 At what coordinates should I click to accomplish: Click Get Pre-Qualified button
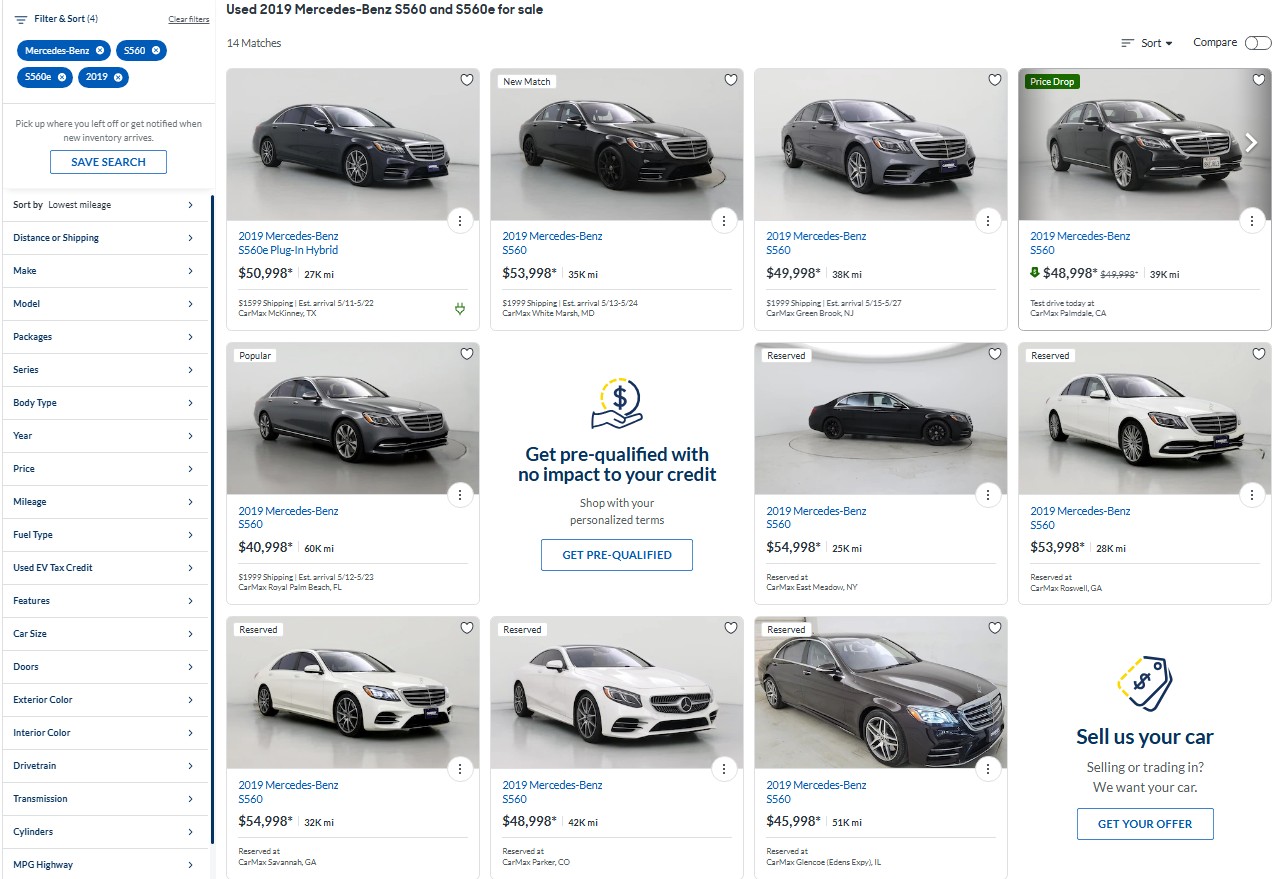[x=617, y=555]
